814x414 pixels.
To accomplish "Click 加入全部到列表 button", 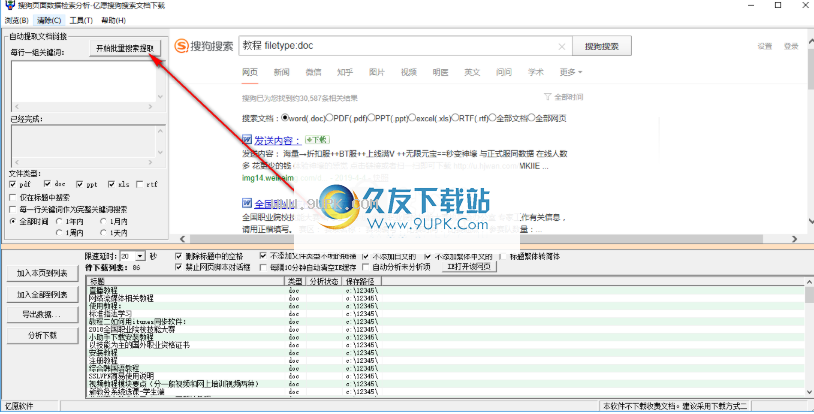I will pyautogui.click(x=43, y=294).
